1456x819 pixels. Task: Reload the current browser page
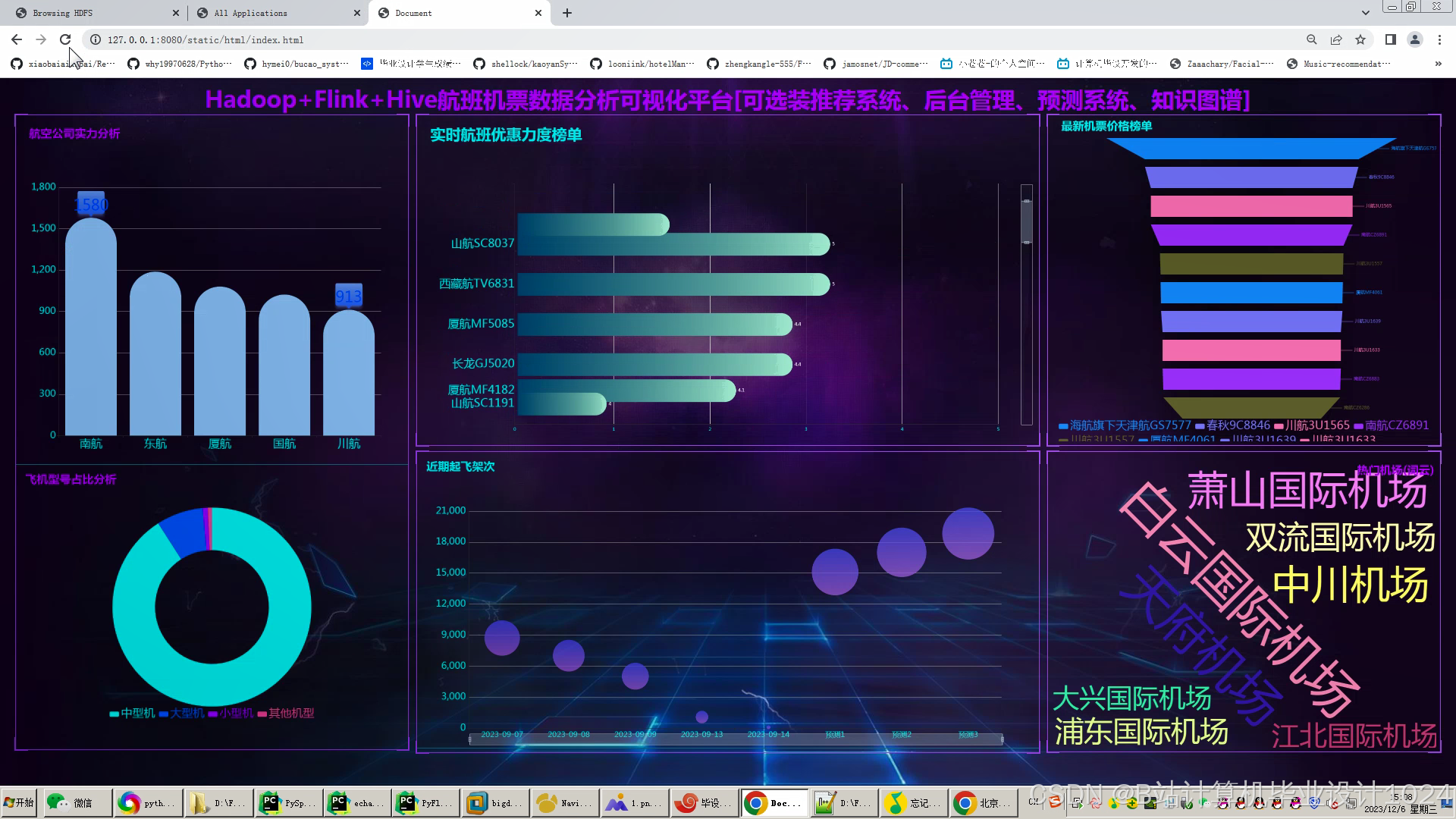click(65, 39)
